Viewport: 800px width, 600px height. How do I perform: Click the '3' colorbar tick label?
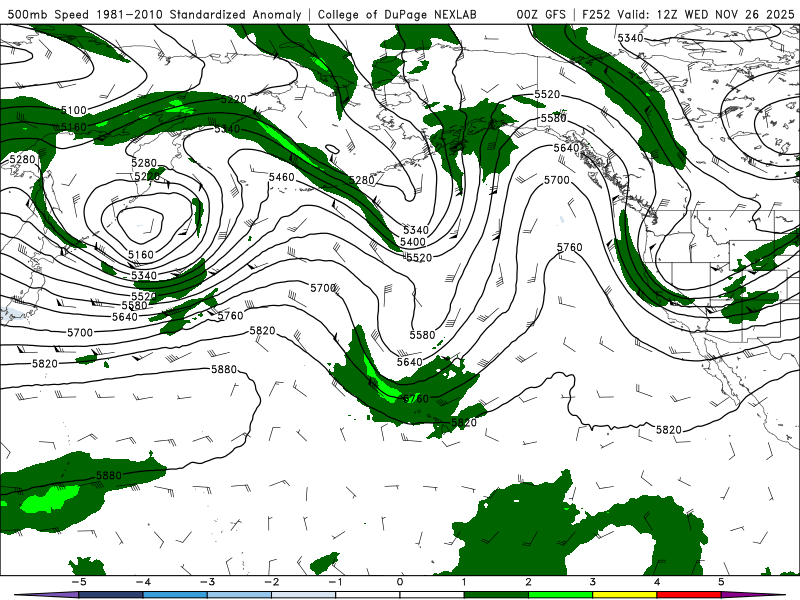(593, 582)
